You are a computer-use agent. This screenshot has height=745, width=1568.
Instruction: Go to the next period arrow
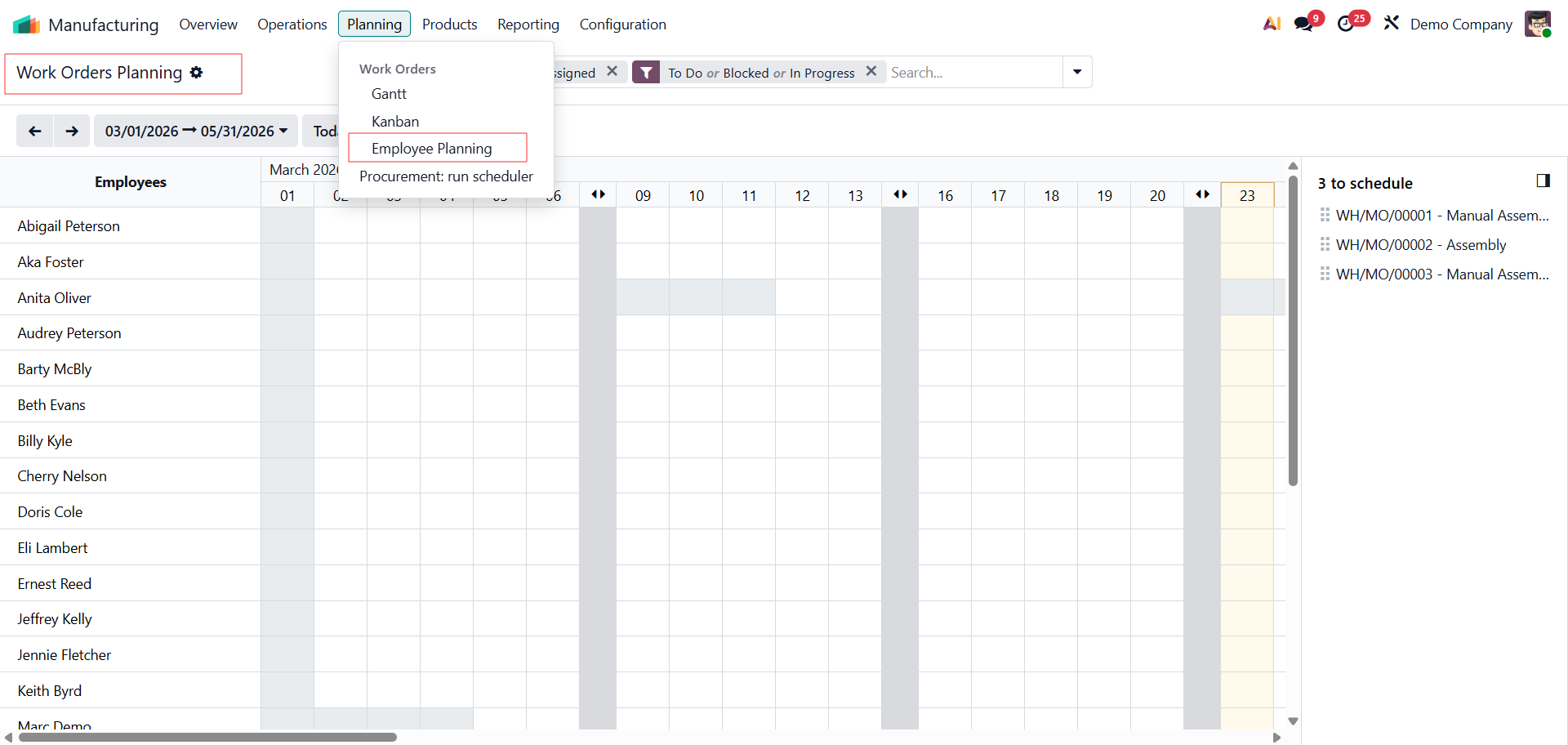[72, 132]
